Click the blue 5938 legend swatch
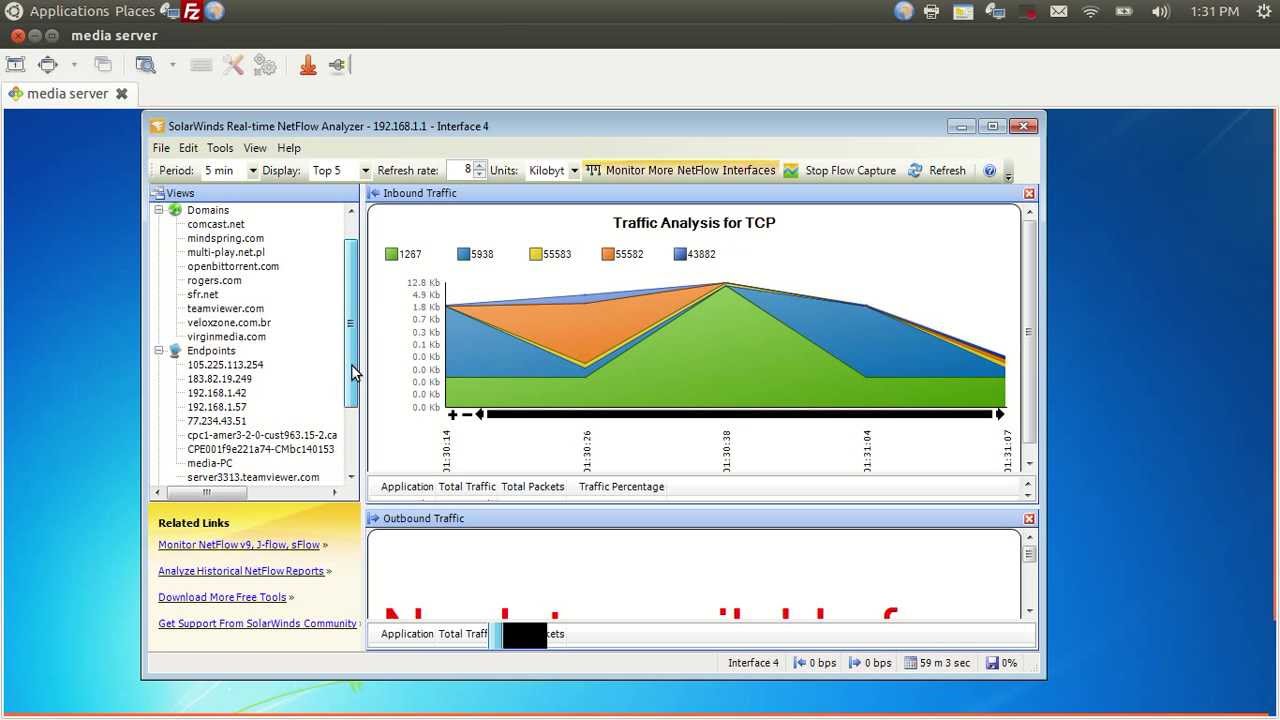Screen dimensions: 1280x720 coord(464,254)
